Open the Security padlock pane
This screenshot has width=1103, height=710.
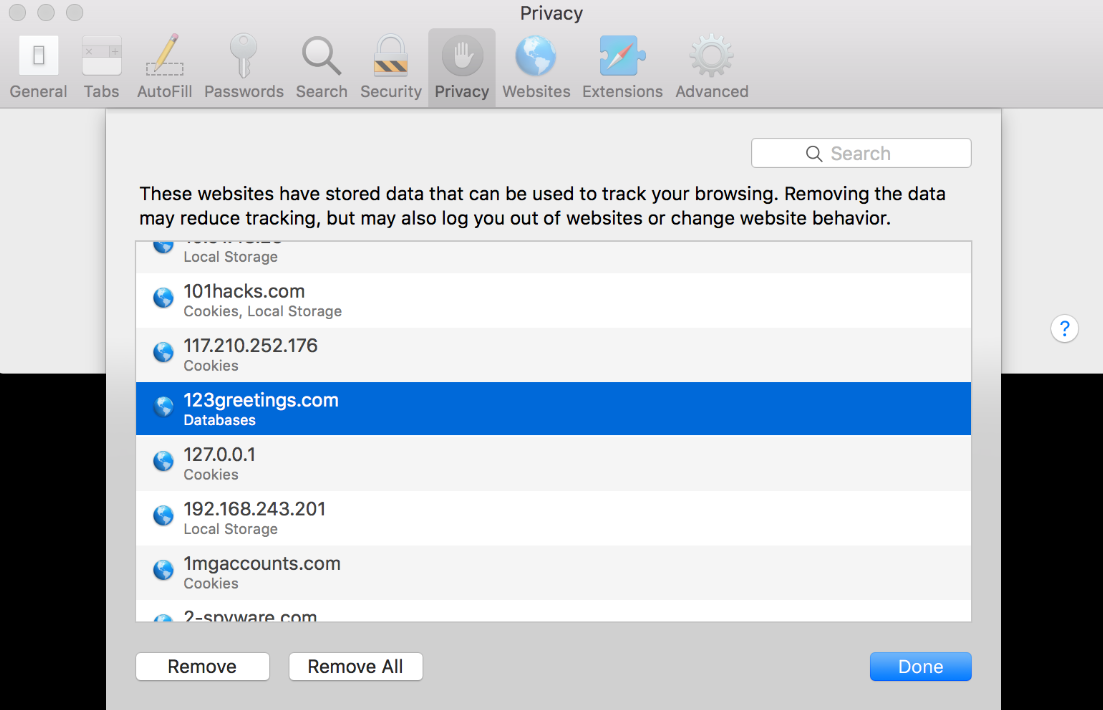[x=390, y=68]
